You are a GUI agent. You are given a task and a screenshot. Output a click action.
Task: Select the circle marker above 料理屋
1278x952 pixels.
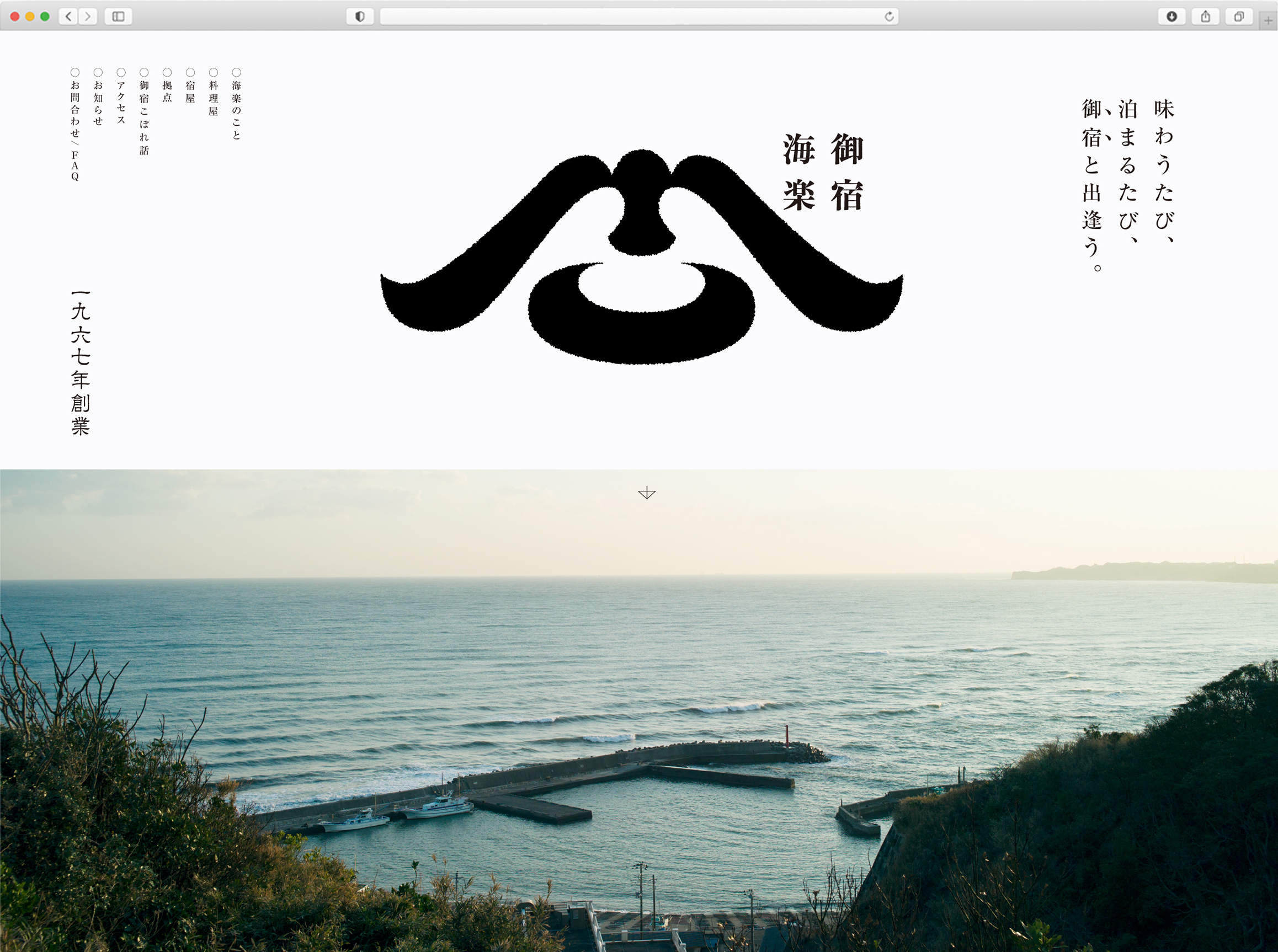click(214, 72)
